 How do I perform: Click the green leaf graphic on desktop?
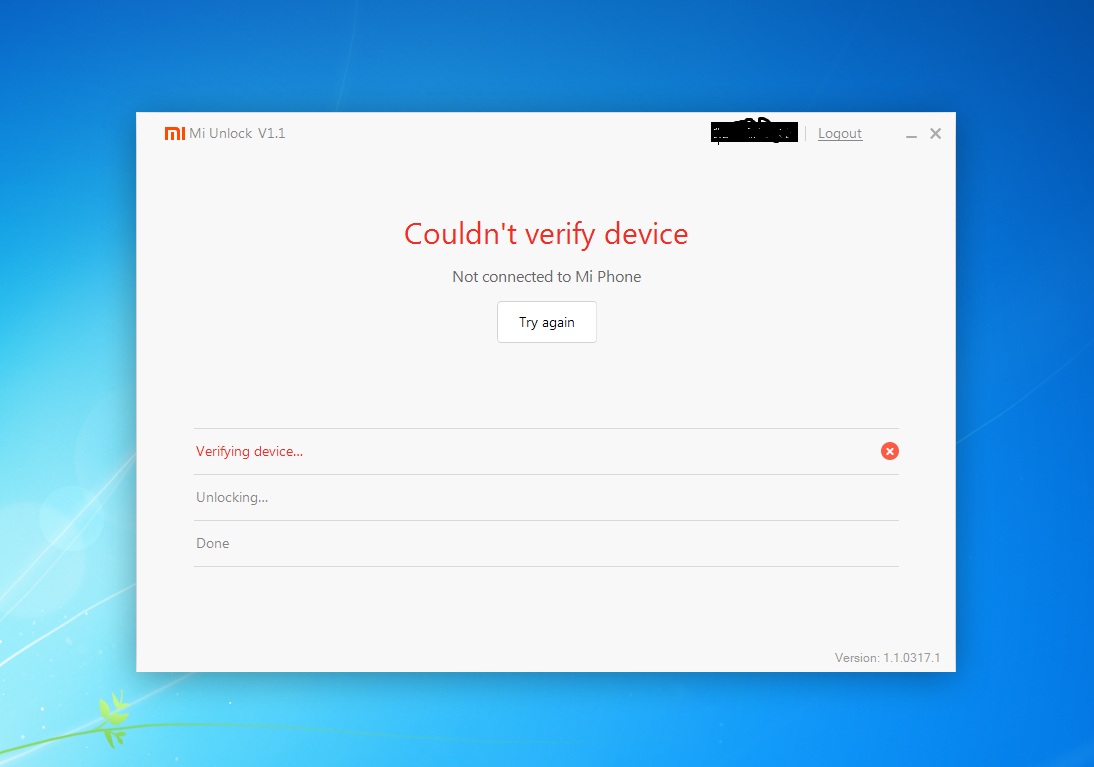pyautogui.click(x=113, y=716)
